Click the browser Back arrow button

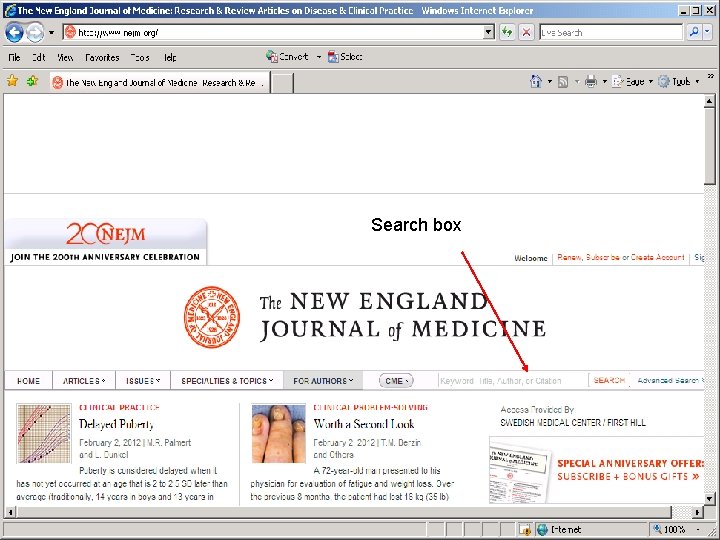(14, 33)
